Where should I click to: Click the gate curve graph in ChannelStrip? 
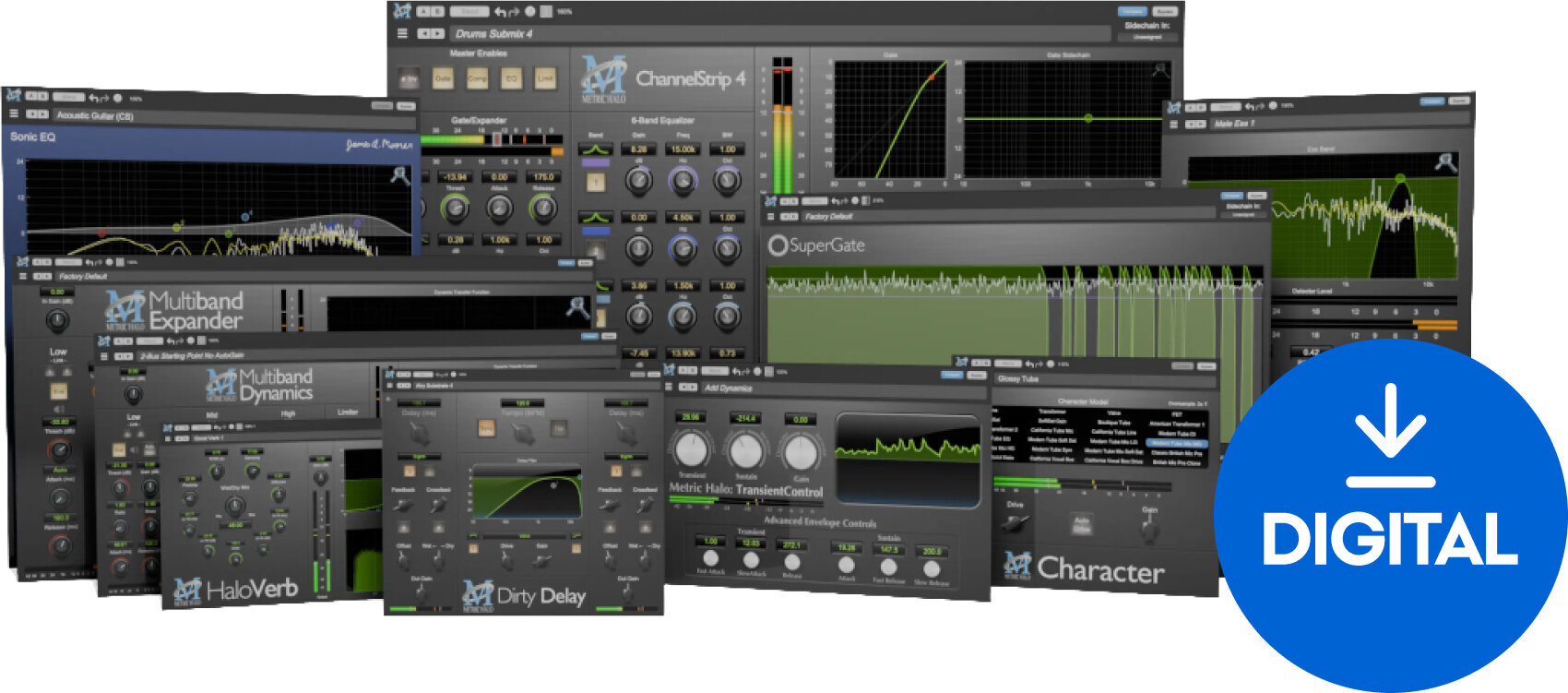point(889,119)
